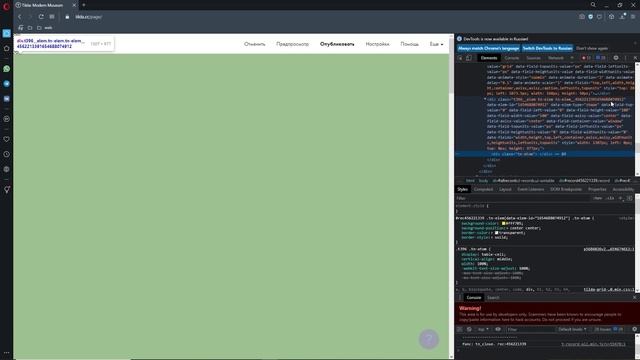Click Предпросмотр preview link

point(293,44)
